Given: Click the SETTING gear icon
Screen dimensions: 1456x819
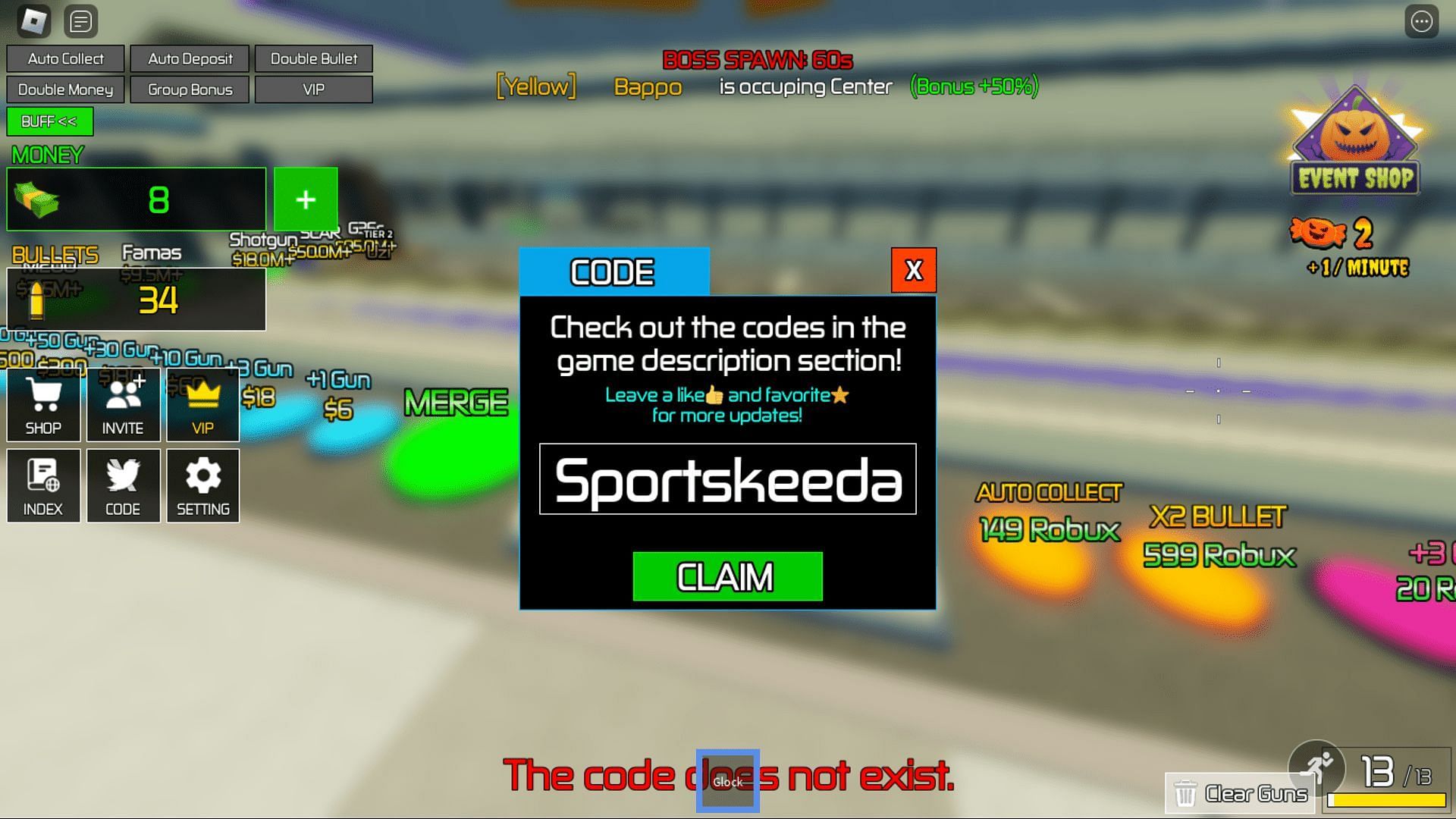Looking at the screenshot, I should coord(203,484).
